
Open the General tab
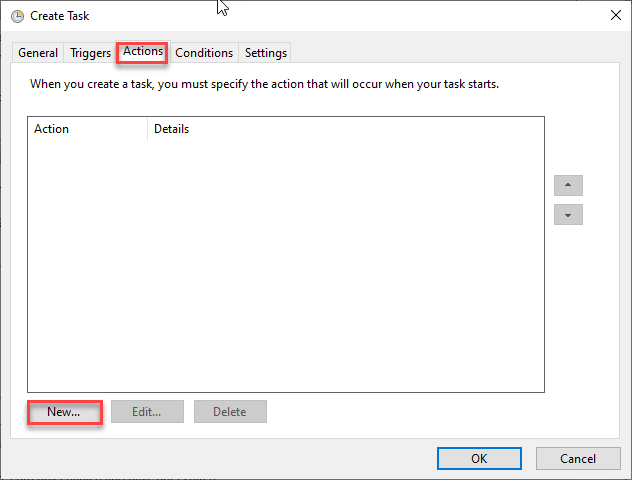(x=38, y=53)
